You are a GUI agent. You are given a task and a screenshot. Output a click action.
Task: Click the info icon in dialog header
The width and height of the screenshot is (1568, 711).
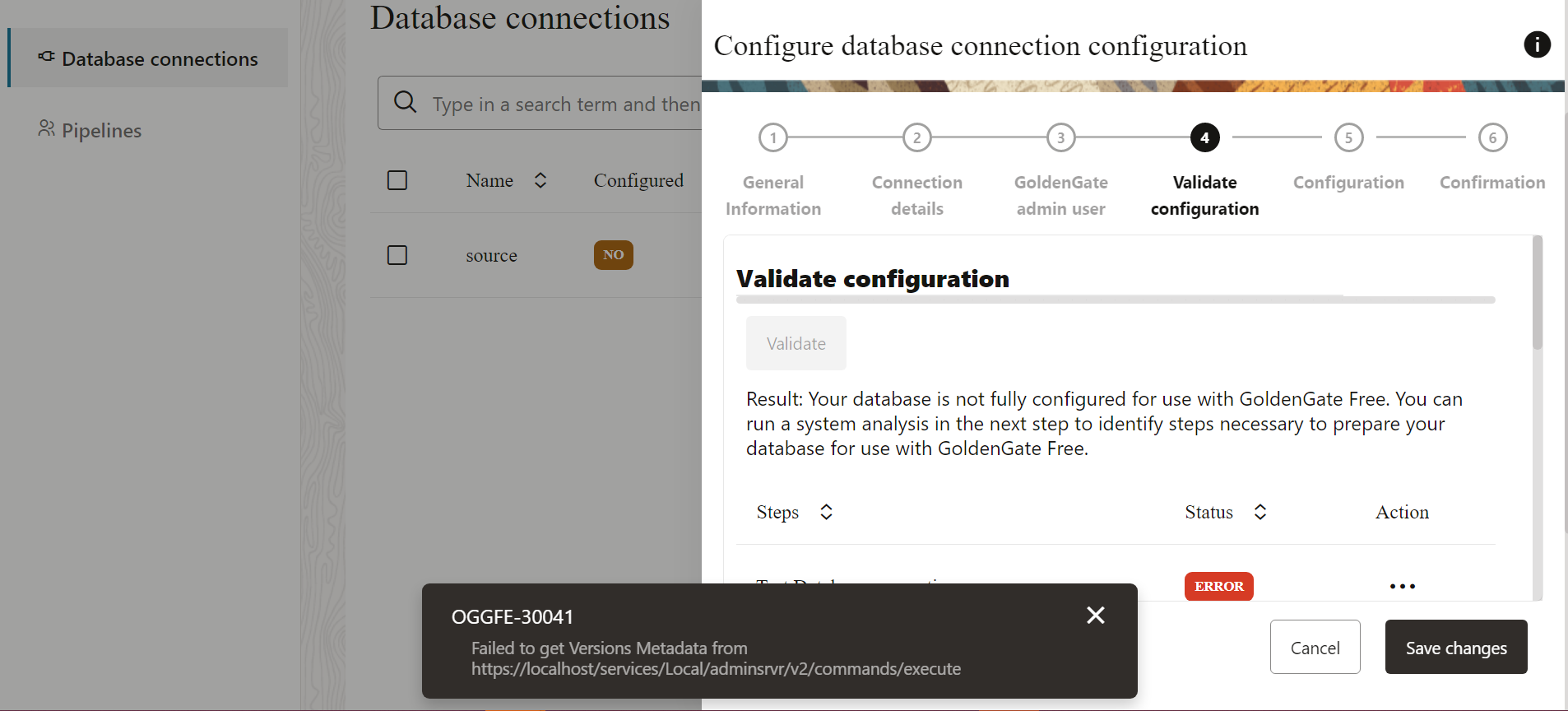(x=1537, y=44)
